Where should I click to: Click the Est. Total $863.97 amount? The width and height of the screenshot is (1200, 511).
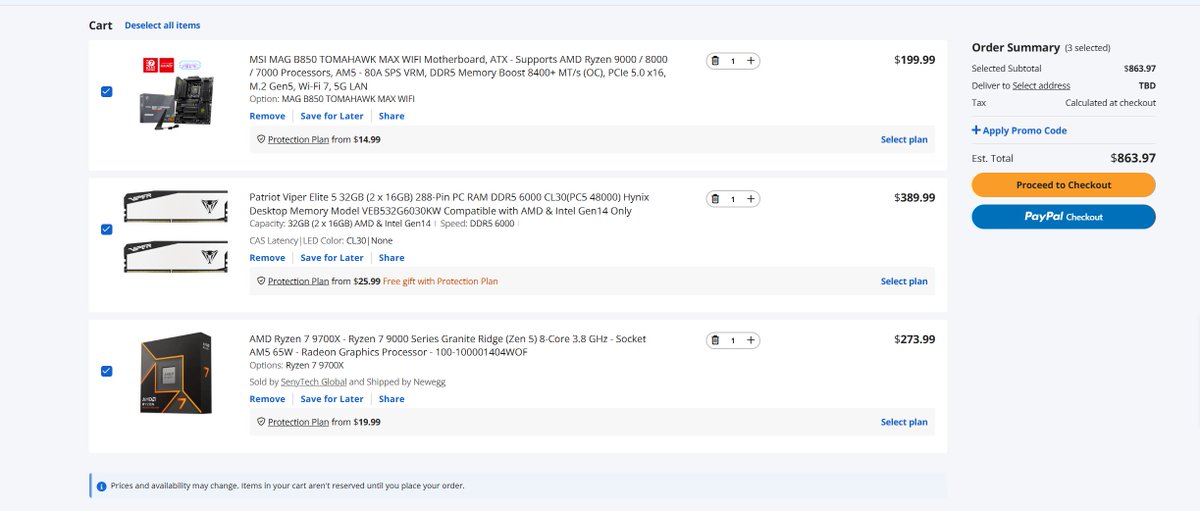pyautogui.click(x=1133, y=158)
